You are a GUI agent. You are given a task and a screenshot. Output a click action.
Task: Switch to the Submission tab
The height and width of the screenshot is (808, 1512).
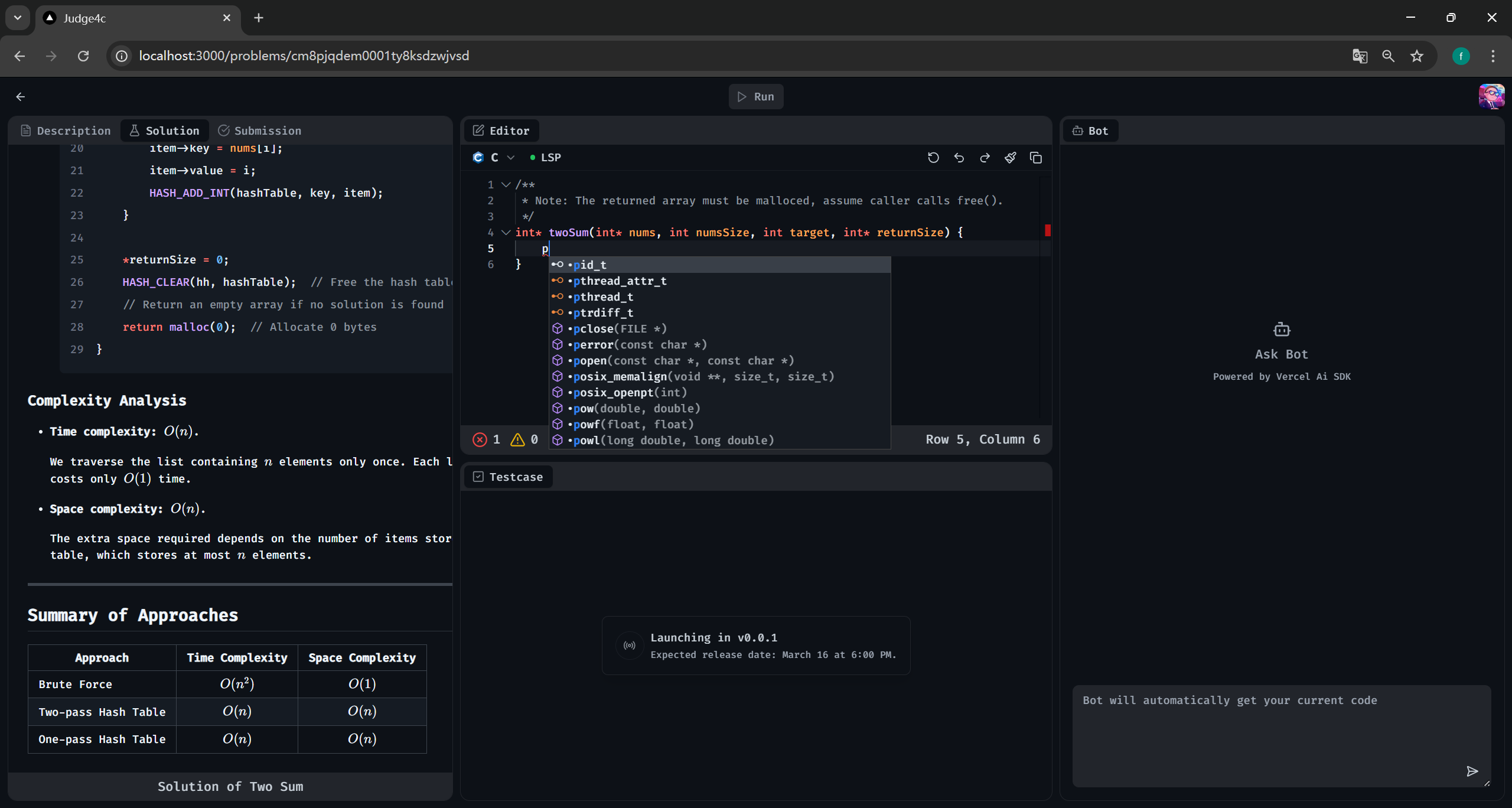(260, 131)
